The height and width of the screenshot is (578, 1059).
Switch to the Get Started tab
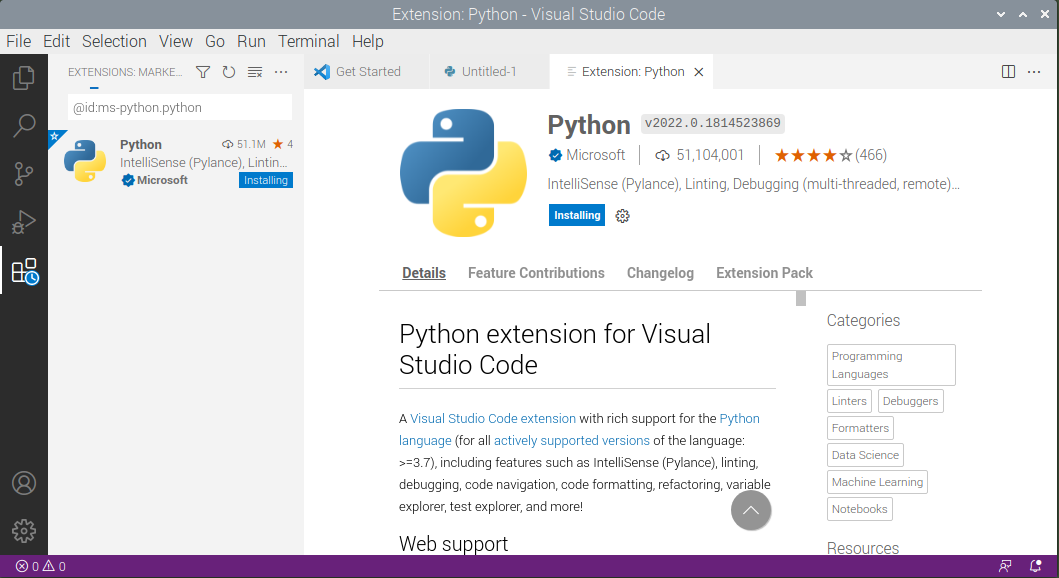pyautogui.click(x=366, y=72)
